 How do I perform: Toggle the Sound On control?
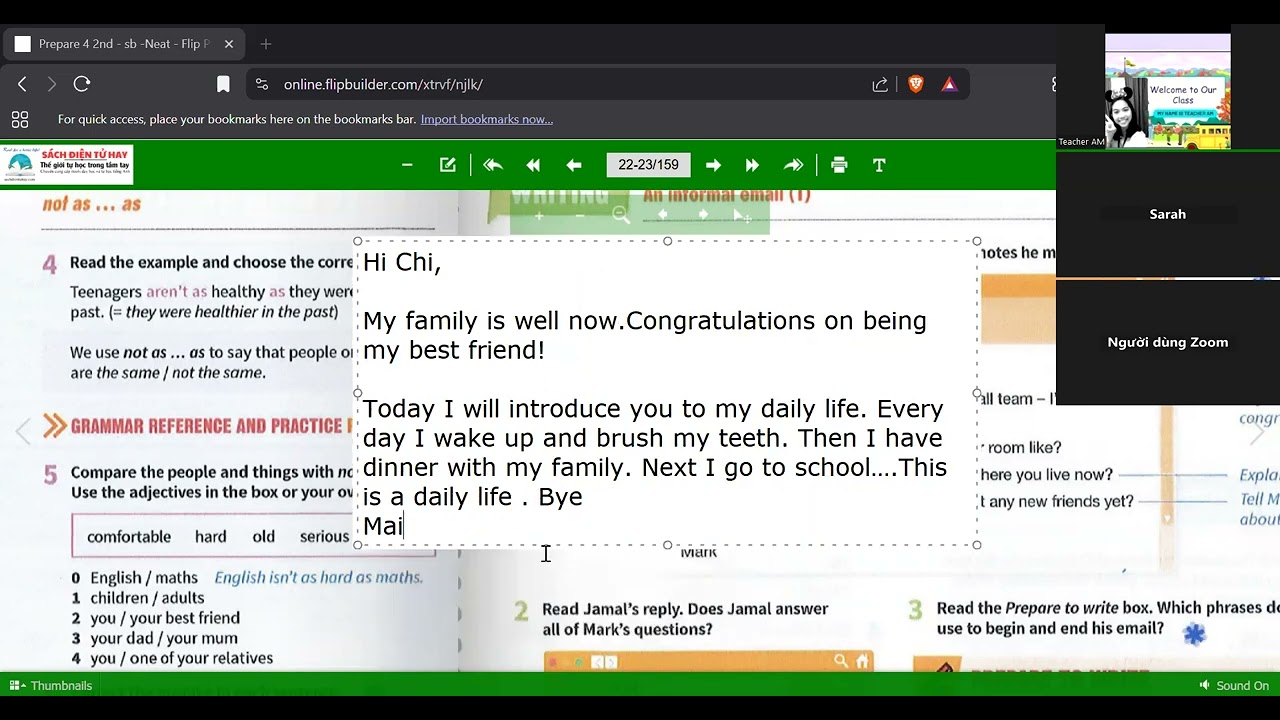point(1234,685)
